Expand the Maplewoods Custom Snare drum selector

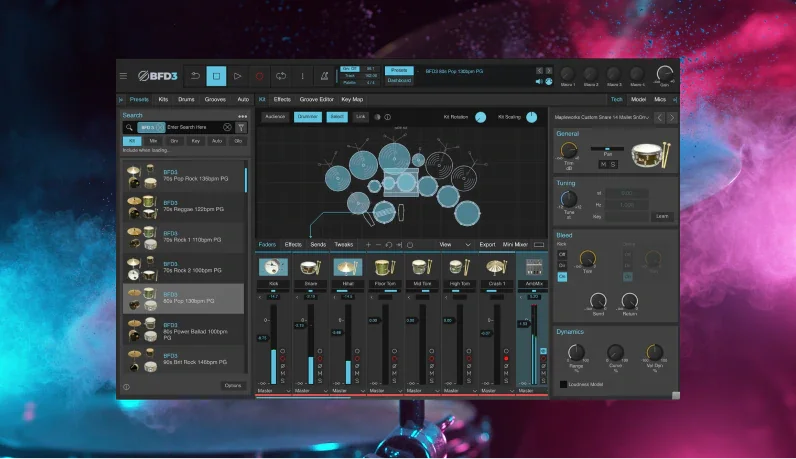[x=602, y=117]
